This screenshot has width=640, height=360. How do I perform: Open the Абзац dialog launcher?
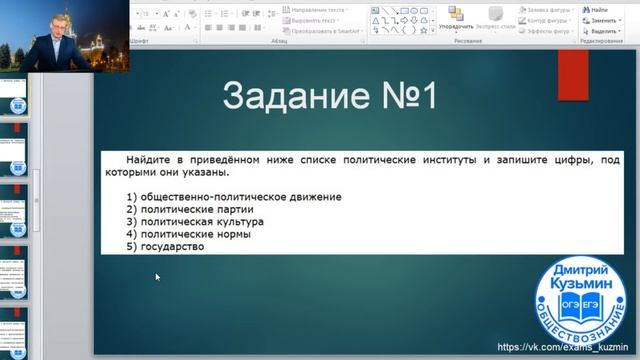click(x=362, y=41)
